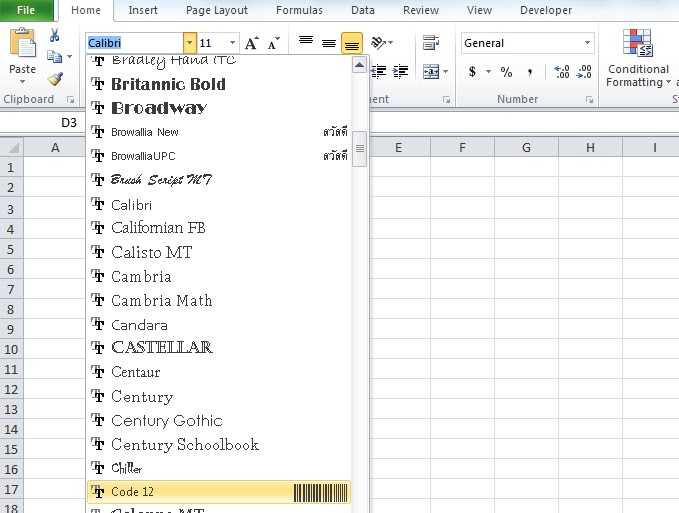
Task: Decrease font size with Shrink Font
Action: click(273, 43)
